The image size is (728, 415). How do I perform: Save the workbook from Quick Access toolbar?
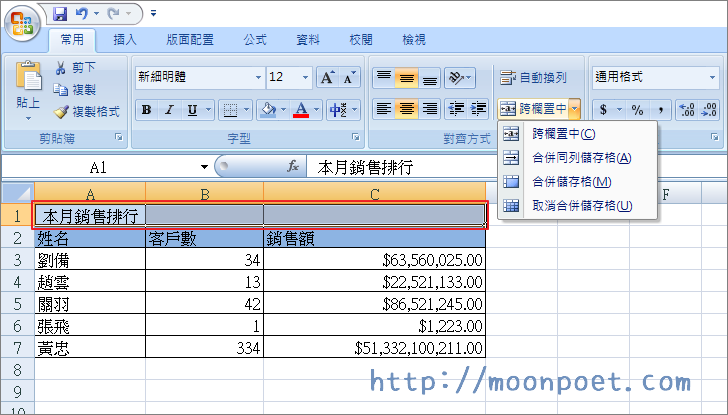[x=60, y=14]
